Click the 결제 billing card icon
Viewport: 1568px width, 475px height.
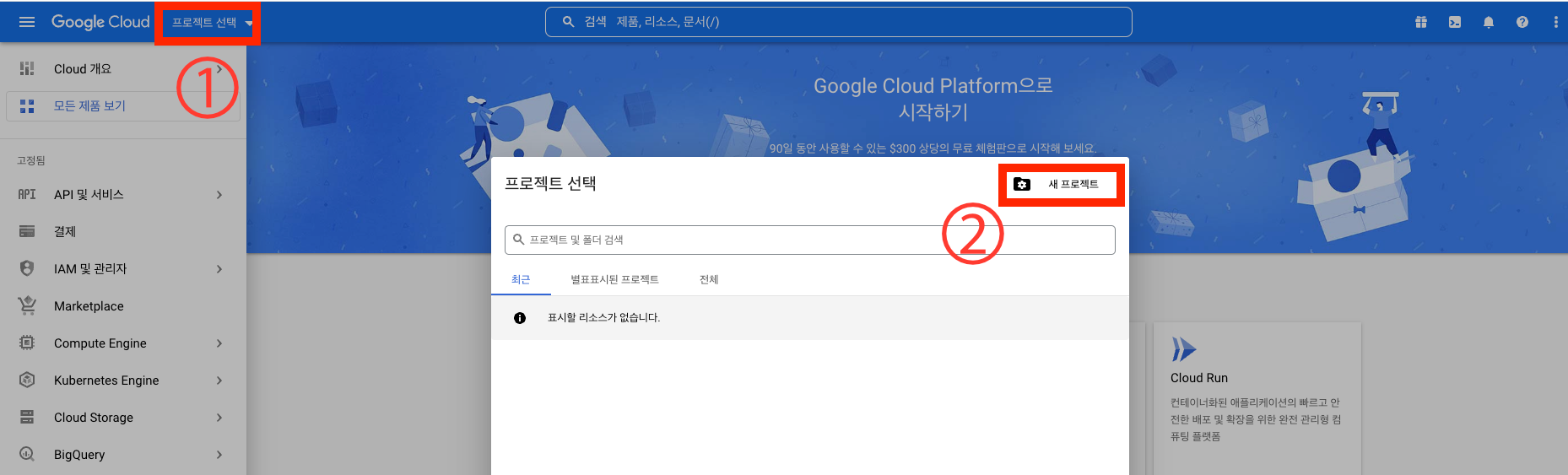pos(27,232)
